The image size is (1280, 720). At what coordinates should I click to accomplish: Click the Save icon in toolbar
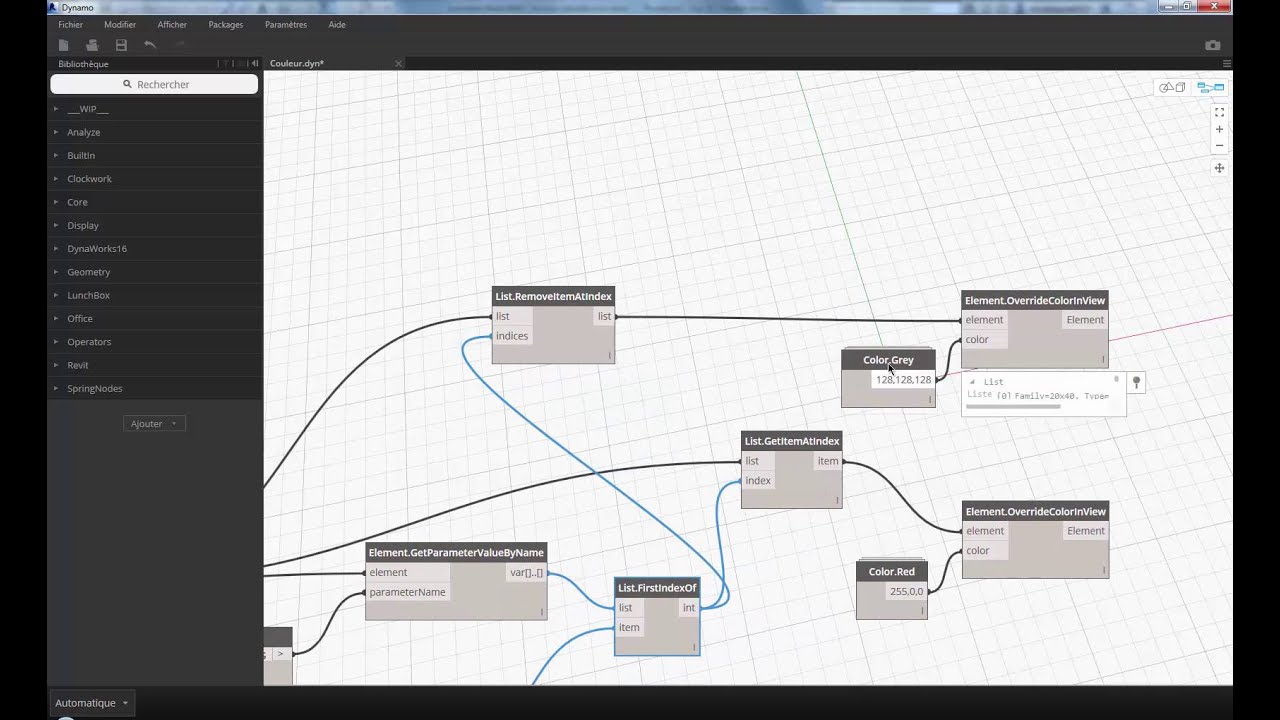pyautogui.click(x=121, y=45)
